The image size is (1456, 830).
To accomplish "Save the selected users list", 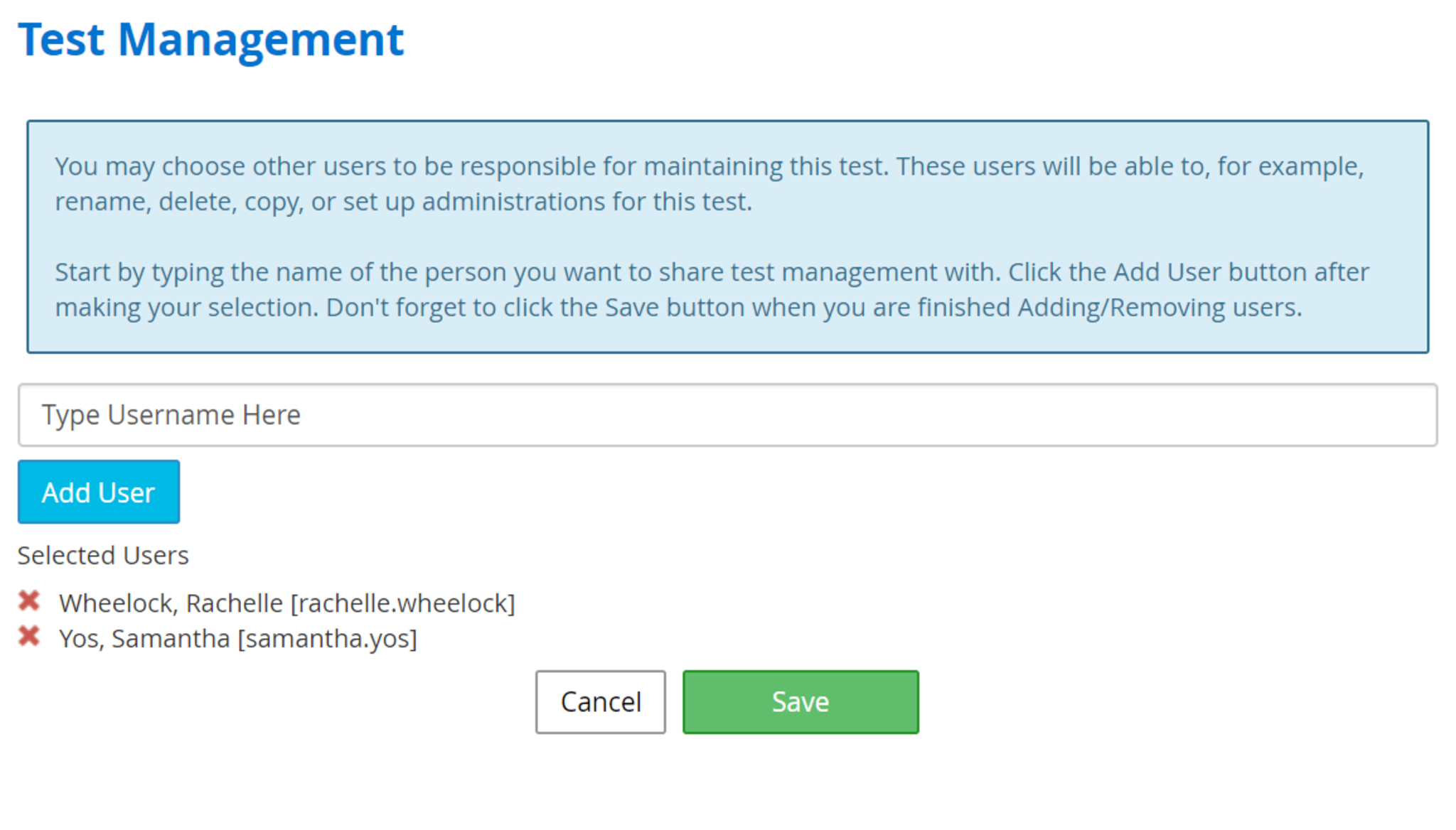I will point(800,702).
